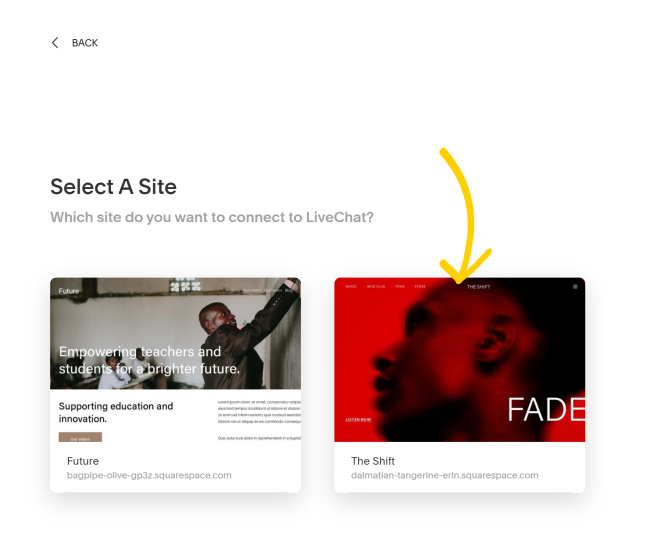Click Blog in Future preview navigation
Image resolution: width=654 pixels, height=556 pixels.
[289, 290]
